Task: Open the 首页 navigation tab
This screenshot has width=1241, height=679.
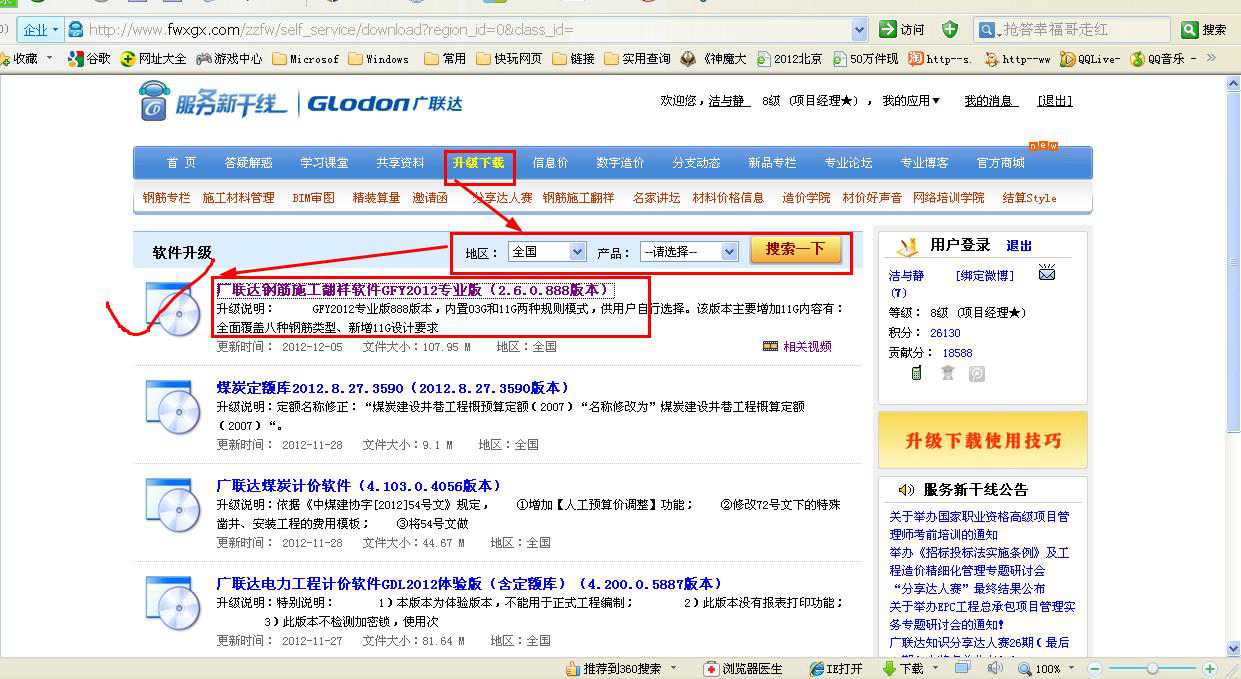Action: click(x=181, y=163)
